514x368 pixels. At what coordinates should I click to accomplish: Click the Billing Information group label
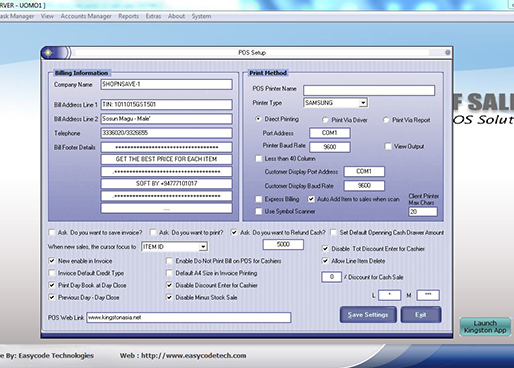pyautogui.click(x=81, y=73)
